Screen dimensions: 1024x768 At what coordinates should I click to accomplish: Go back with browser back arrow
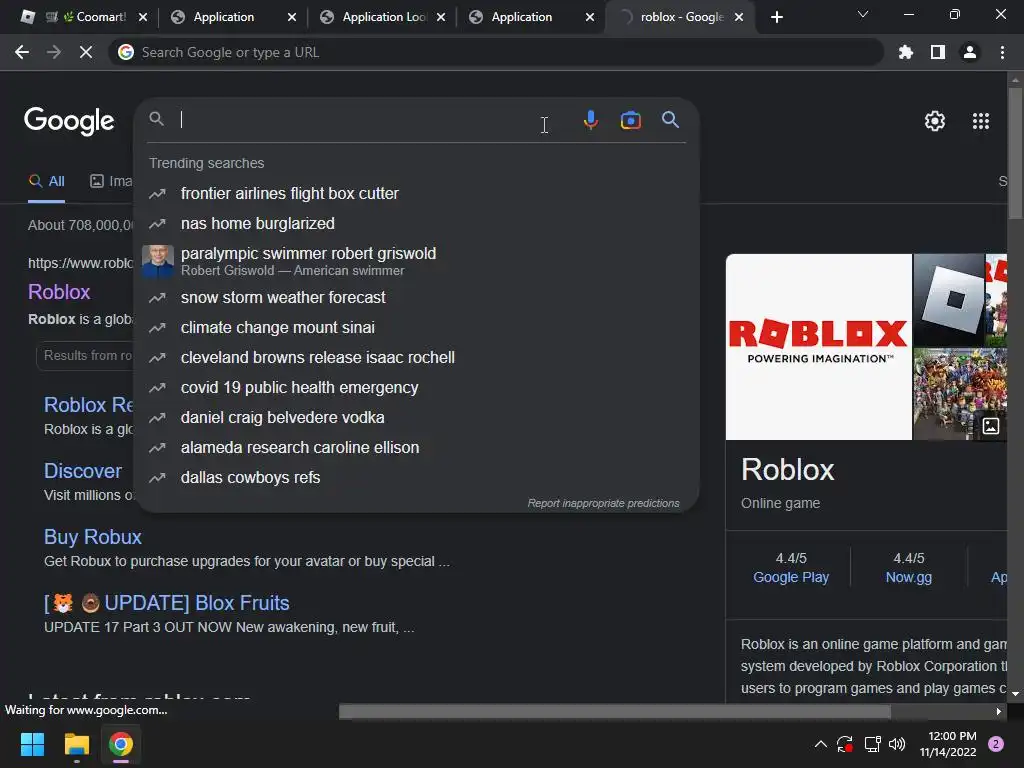click(22, 52)
